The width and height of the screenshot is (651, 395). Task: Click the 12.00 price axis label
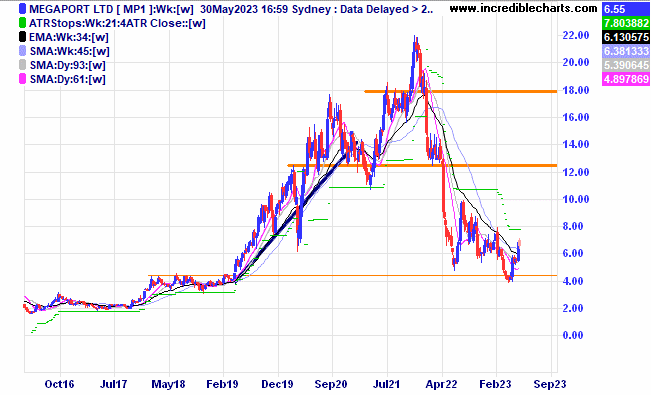(575, 172)
